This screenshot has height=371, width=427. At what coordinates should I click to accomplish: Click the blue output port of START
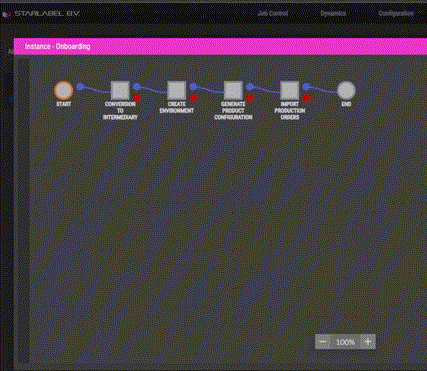[x=80, y=87]
